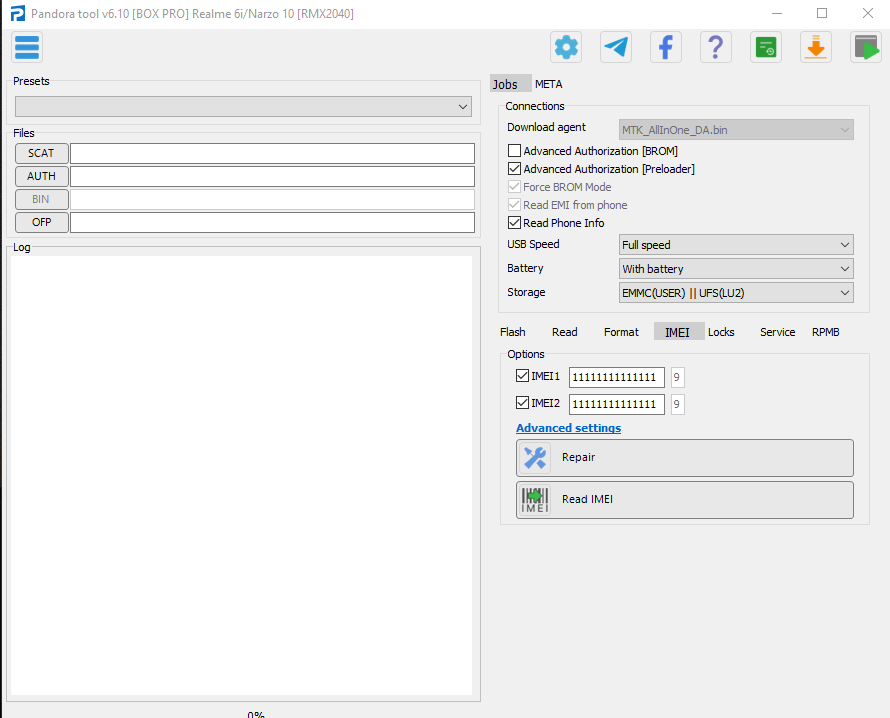The height and width of the screenshot is (718, 890).
Task: Click the IMEI2 number field
Action: pyautogui.click(x=617, y=405)
